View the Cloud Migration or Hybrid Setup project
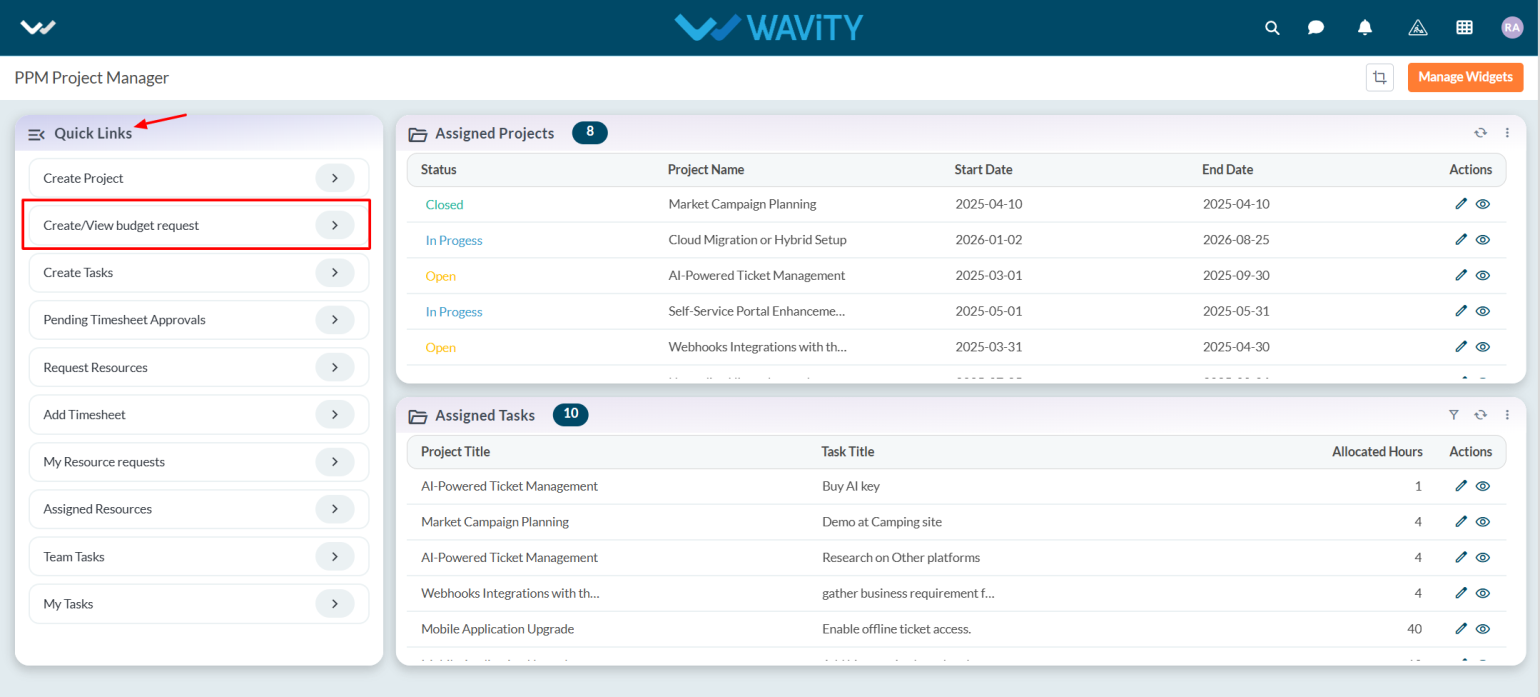The image size is (1540, 697). (x=1483, y=240)
